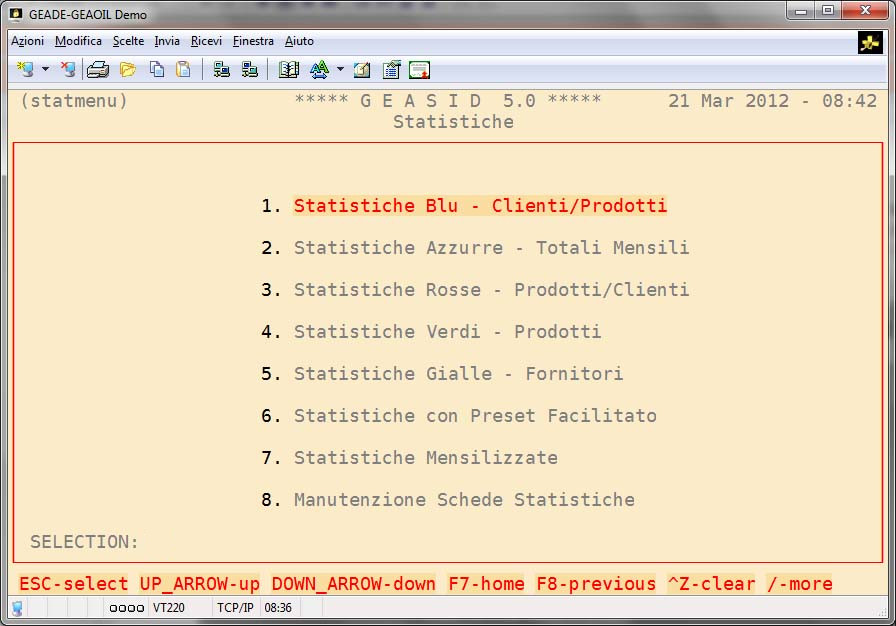The width and height of the screenshot is (896, 626).
Task: Click the F8-previous function key label
Action: tap(596, 583)
